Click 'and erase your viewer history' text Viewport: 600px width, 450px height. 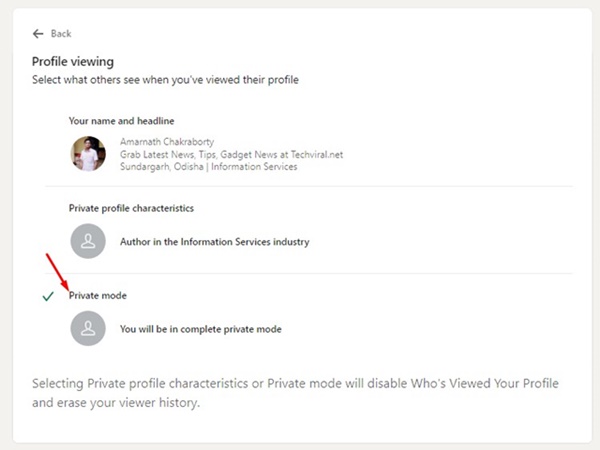click(116, 403)
